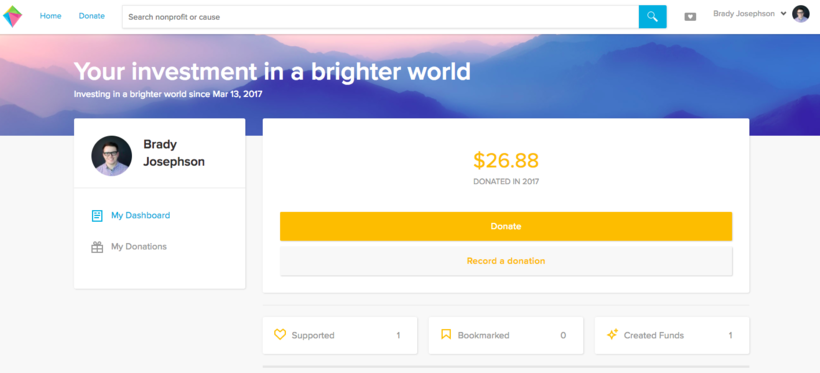The image size is (820, 373).
Task: Open the heart inbox icon in header
Action: click(690, 17)
